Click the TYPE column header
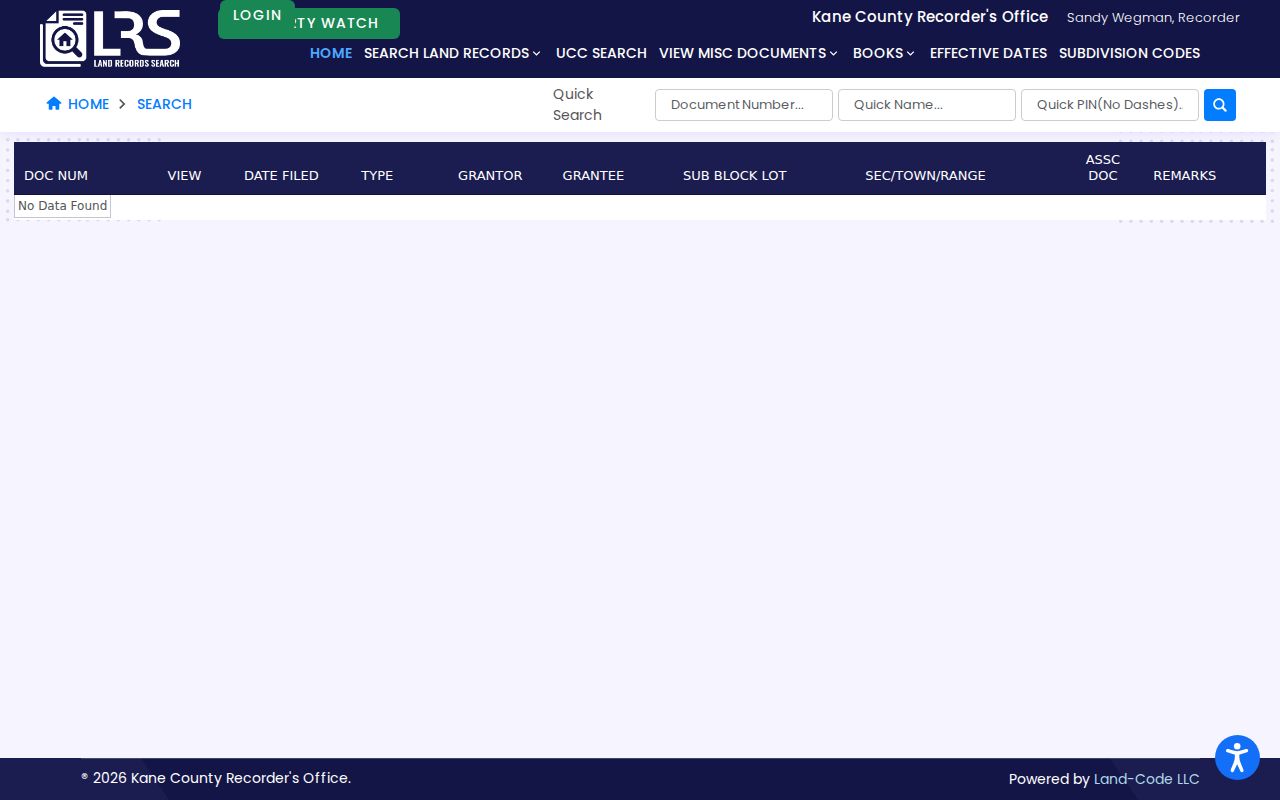Screen dimensions: 1280x800 click(377, 175)
